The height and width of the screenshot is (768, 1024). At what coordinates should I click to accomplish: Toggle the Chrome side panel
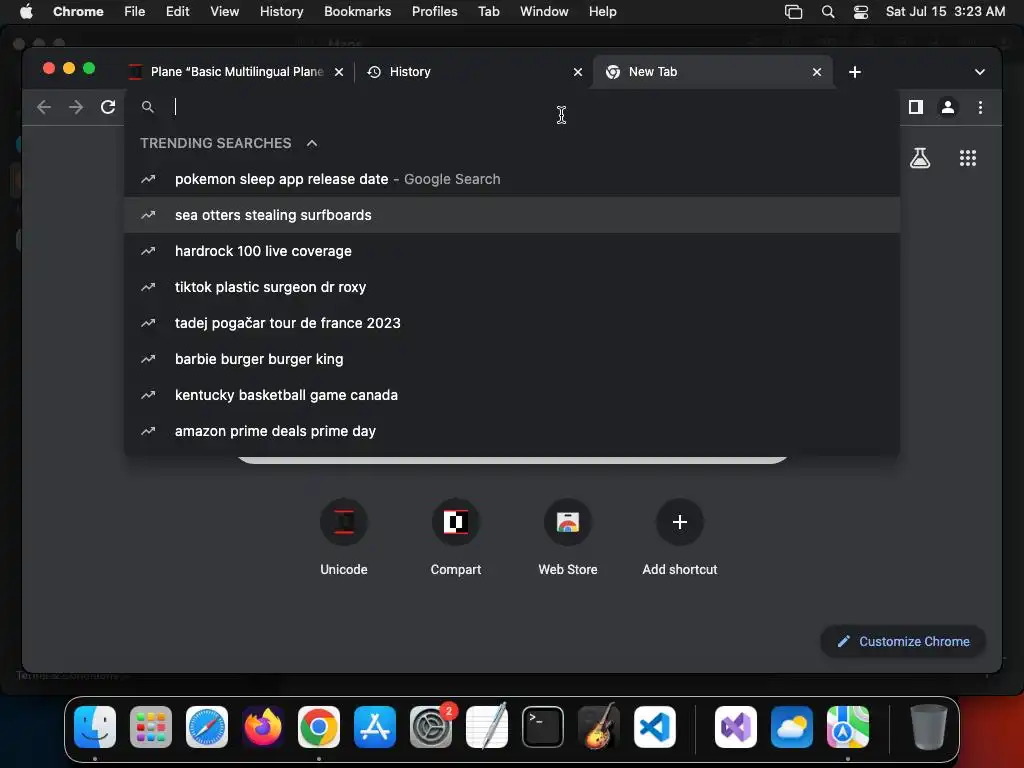[x=916, y=107]
